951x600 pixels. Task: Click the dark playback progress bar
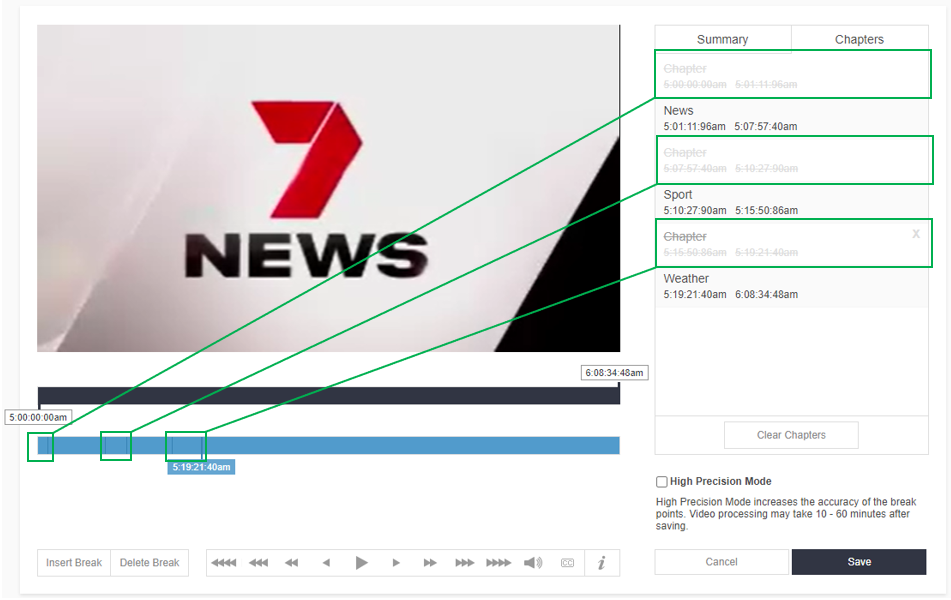(x=328, y=396)
